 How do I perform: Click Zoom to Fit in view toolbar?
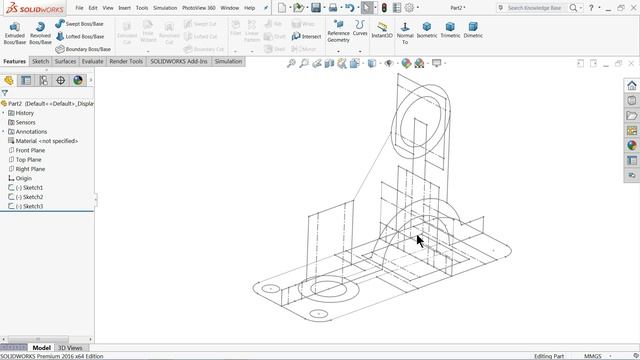tap(291, 63)
